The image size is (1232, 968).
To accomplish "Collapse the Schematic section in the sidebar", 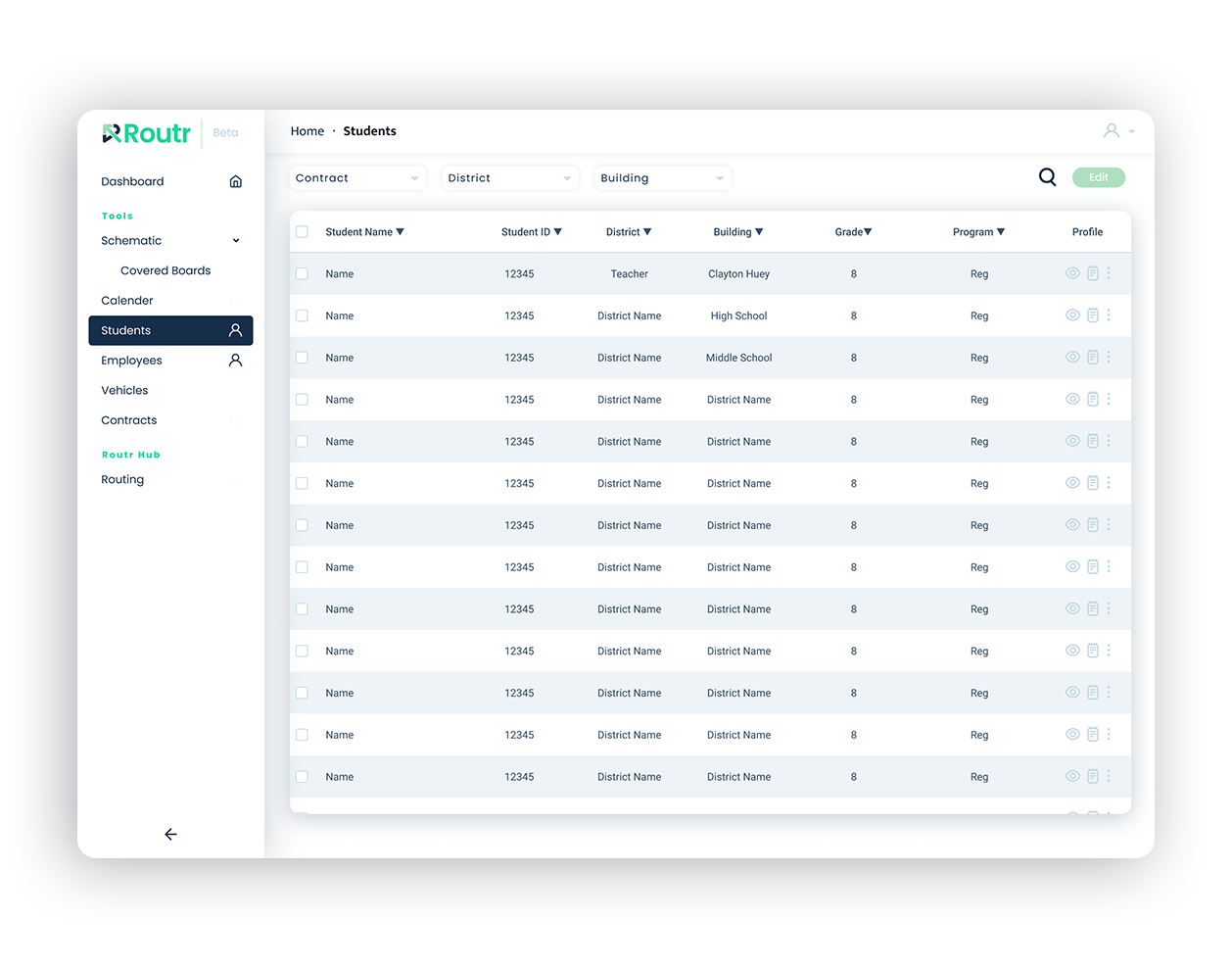I will point(236,240).
